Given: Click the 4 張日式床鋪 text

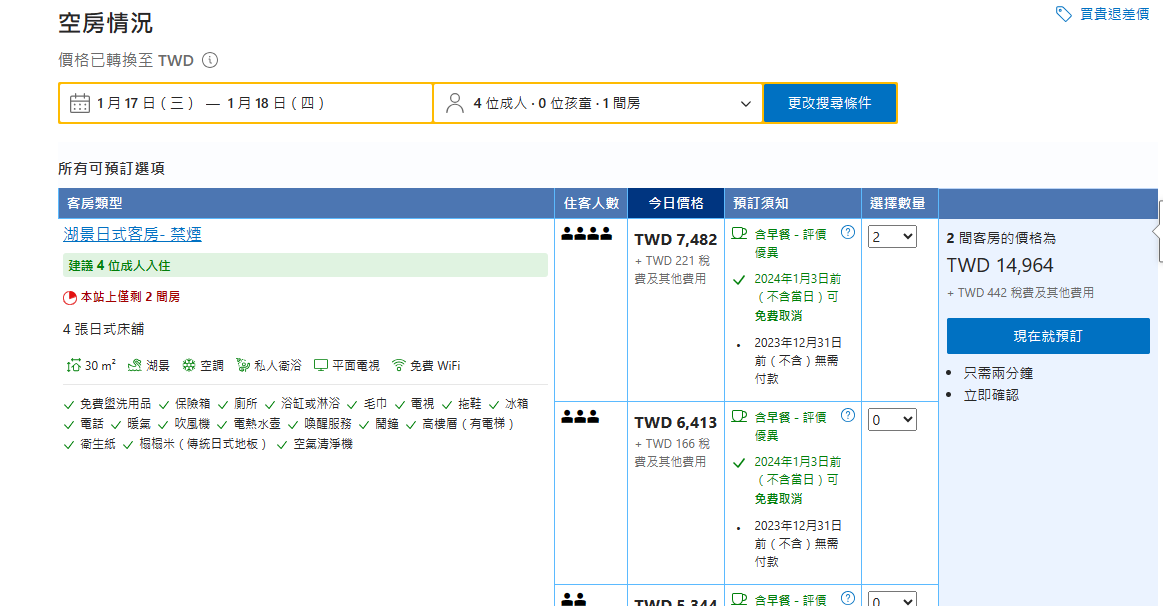Looking at the screenshot, I should (x=104, y=329).
